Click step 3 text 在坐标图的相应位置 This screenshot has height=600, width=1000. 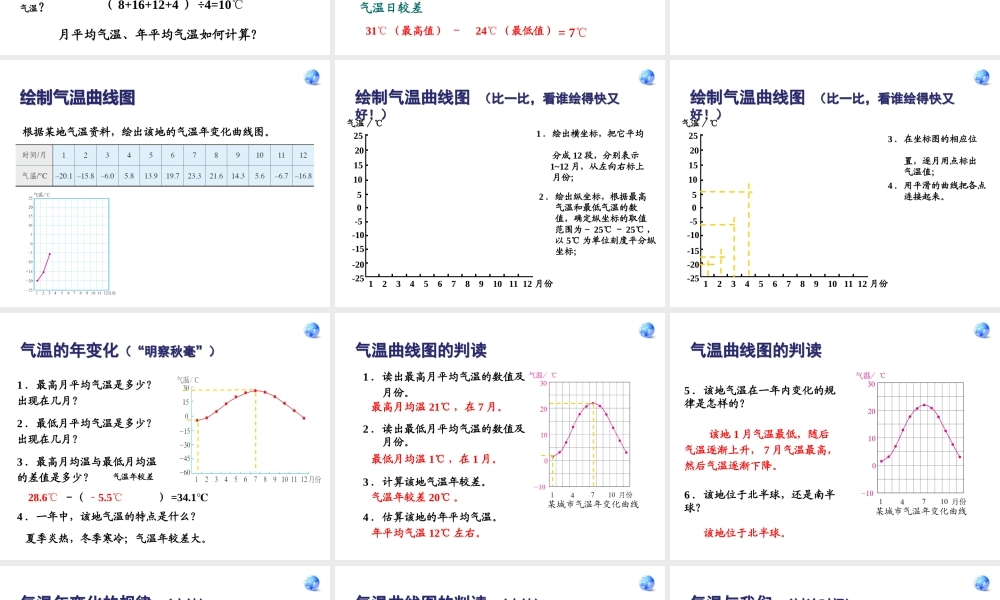pyautogui.click(x=932, y=155)
